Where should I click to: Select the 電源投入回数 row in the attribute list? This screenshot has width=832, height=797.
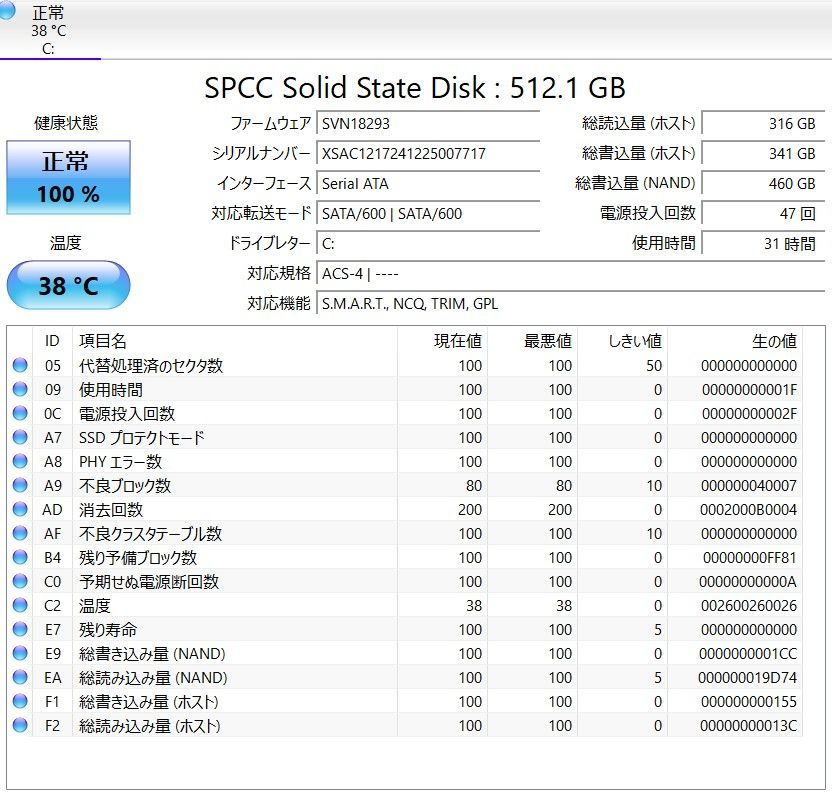click(x=404, y=413)
